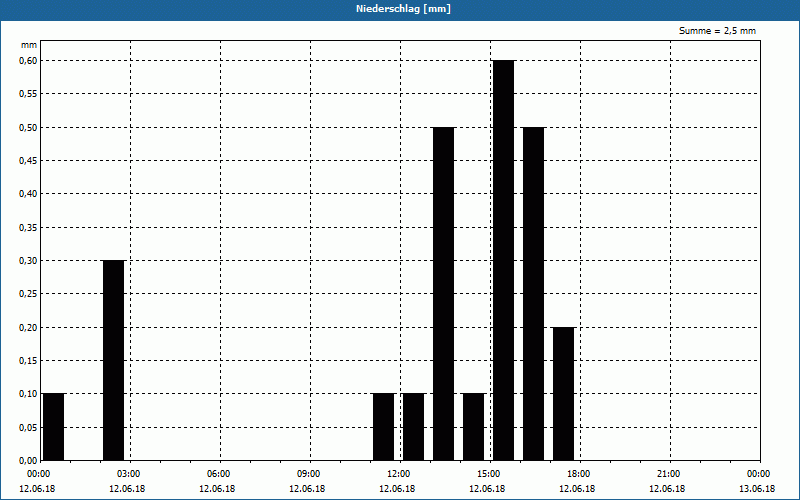Screen dimensions: 800x500
Task: Select the 0,20 bar before 18:00
Action: pyautogui.click(x=564, y=394)
